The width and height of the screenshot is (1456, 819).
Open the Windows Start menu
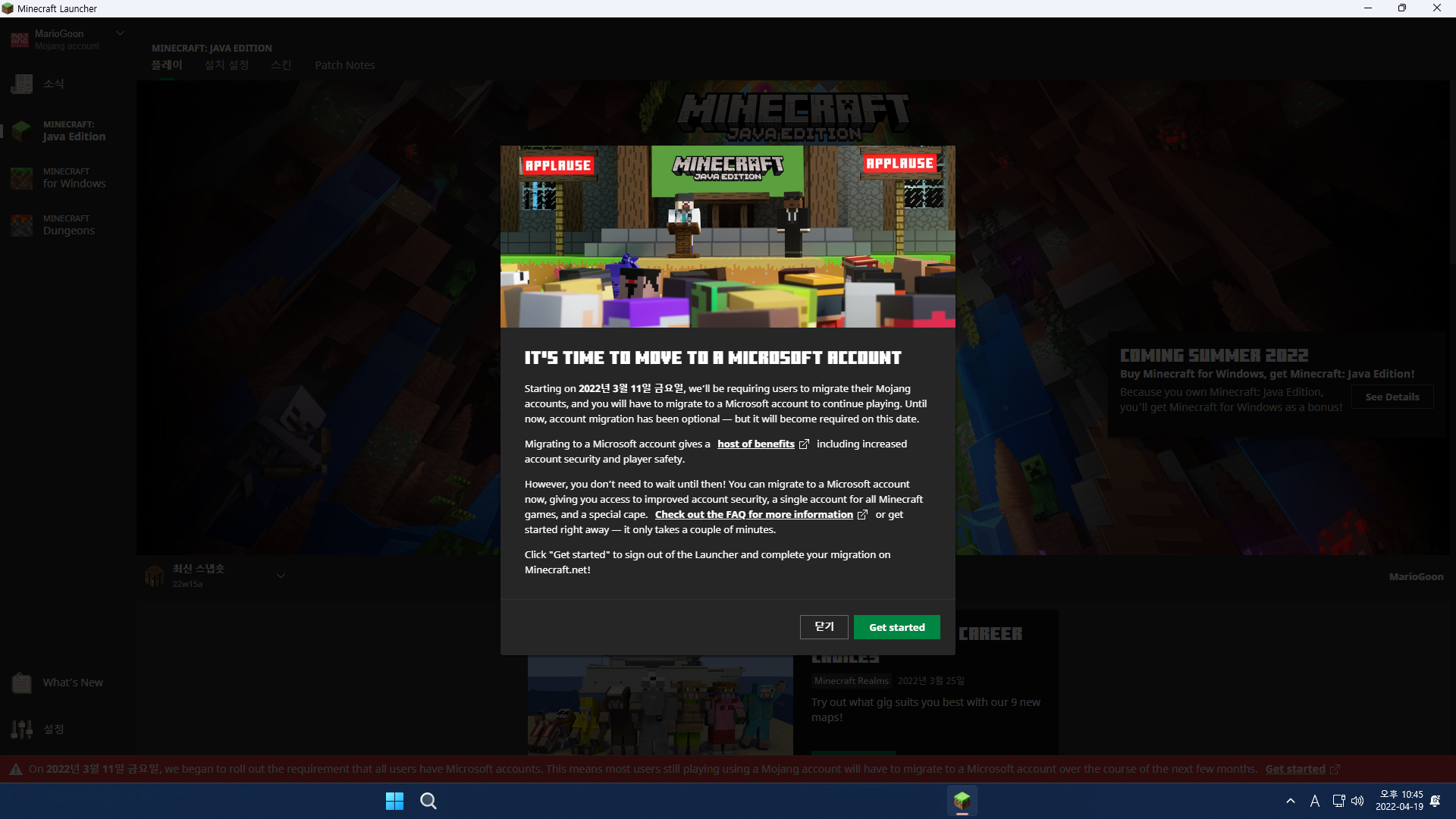click(394, 801)
